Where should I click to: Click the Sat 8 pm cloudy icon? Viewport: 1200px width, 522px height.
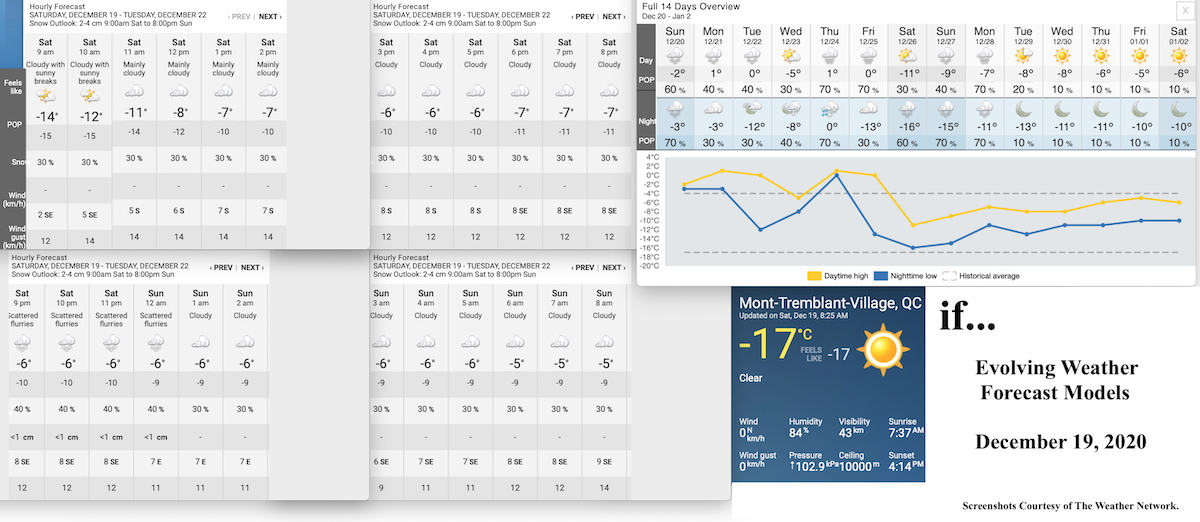pos(610,92)
